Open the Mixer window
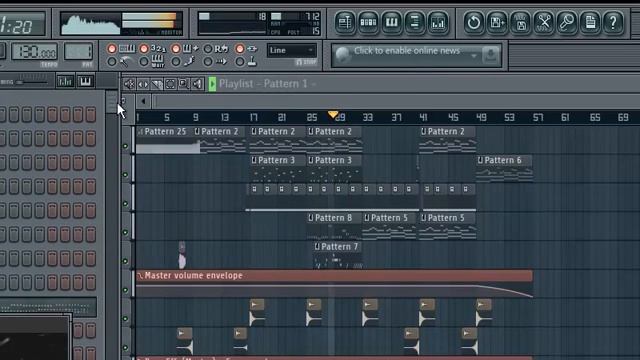640x360 pixels. [x=438, y=22]
